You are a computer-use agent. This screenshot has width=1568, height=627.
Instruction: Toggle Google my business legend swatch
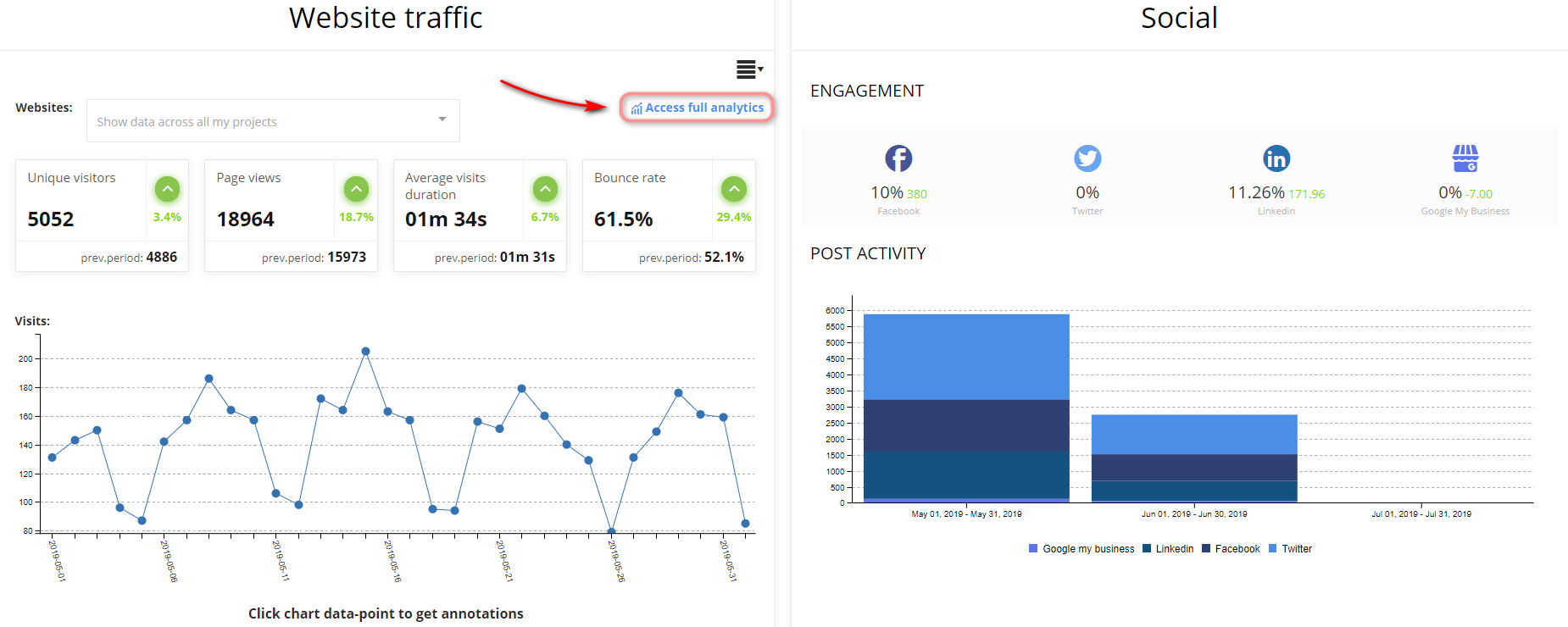(x=1033, y=548)
